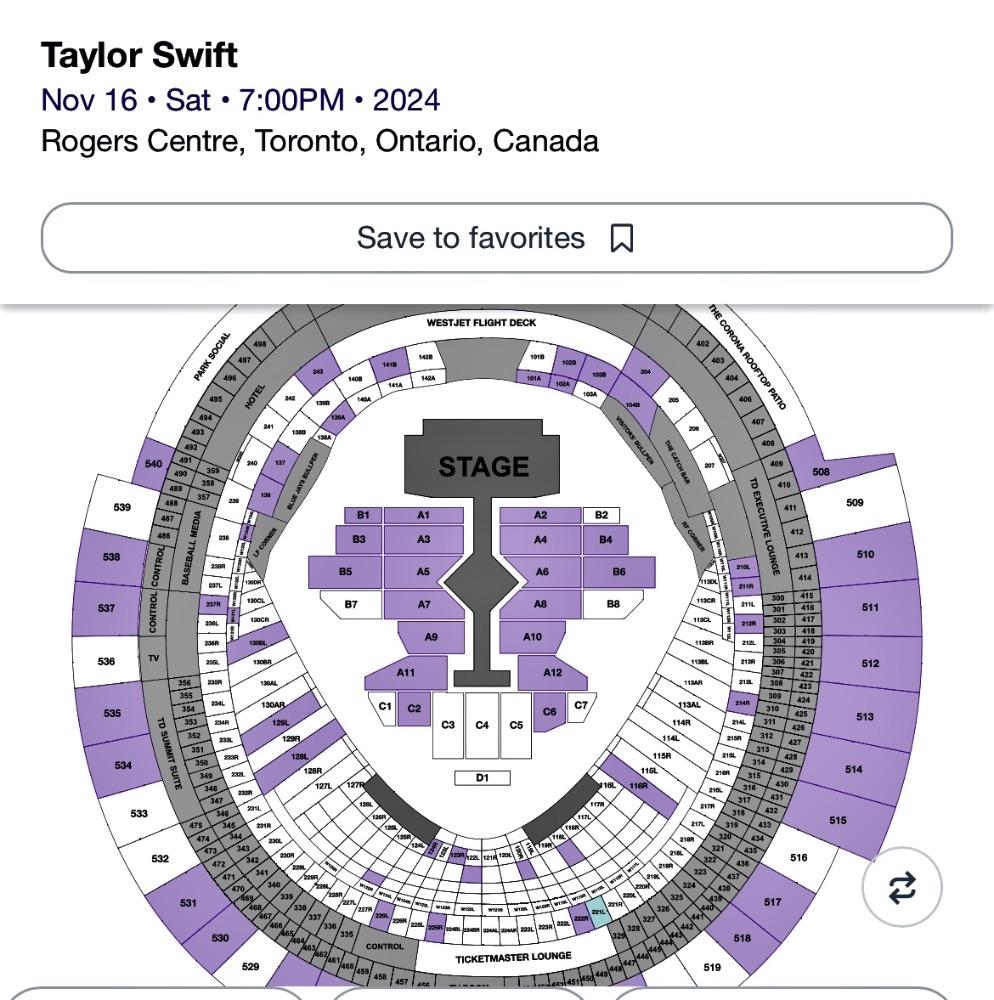The image size is (994, 1000).
Task: Select floor section C4 behind the runway
Action: click(x=482, y=725)
